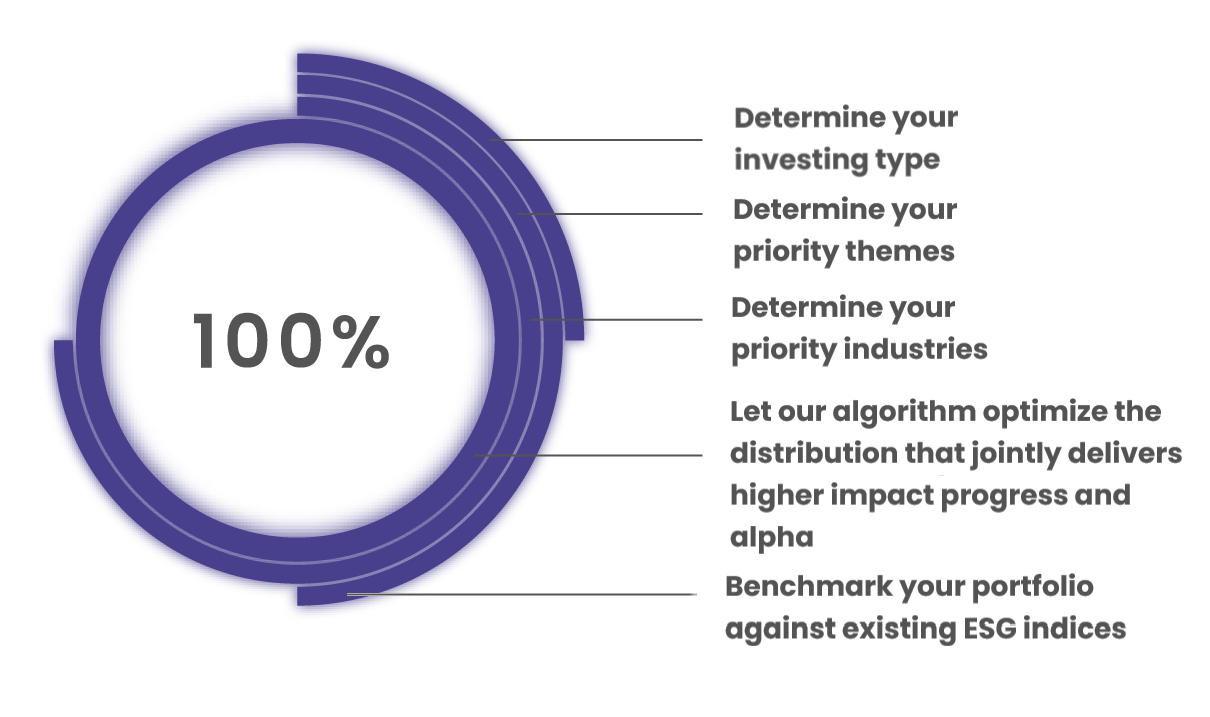
Task: Open the 'Let our algorithm optimize' description
Action: click(956, 474)
